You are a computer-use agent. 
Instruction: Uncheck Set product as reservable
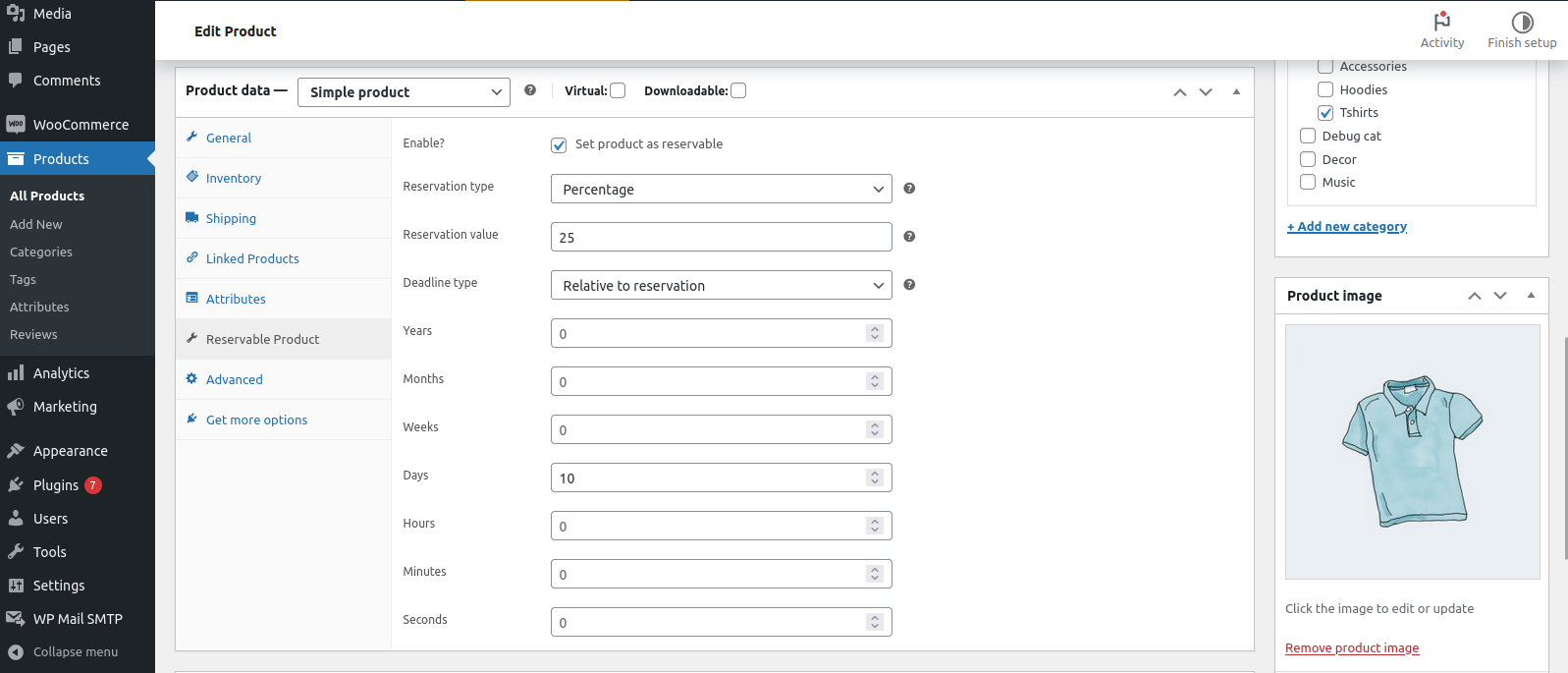(x=559, y=145)
